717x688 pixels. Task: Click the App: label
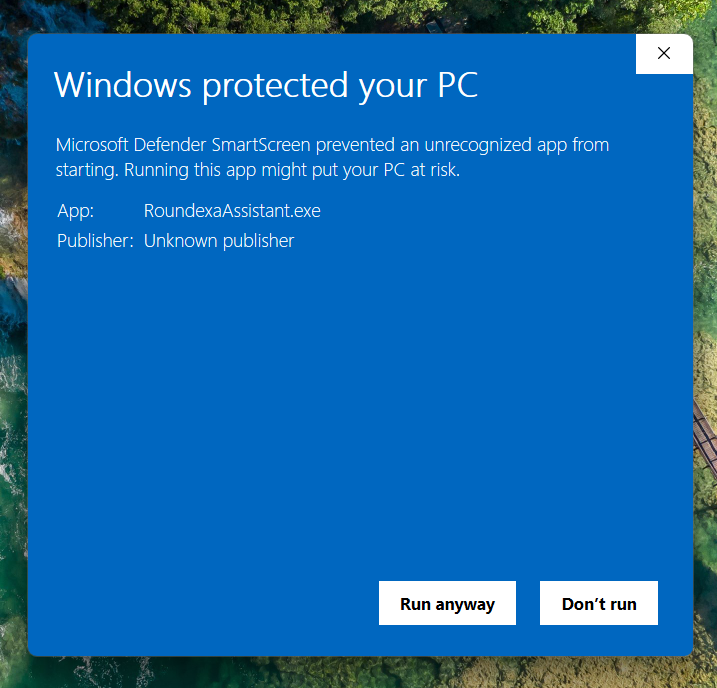point(75,211)
